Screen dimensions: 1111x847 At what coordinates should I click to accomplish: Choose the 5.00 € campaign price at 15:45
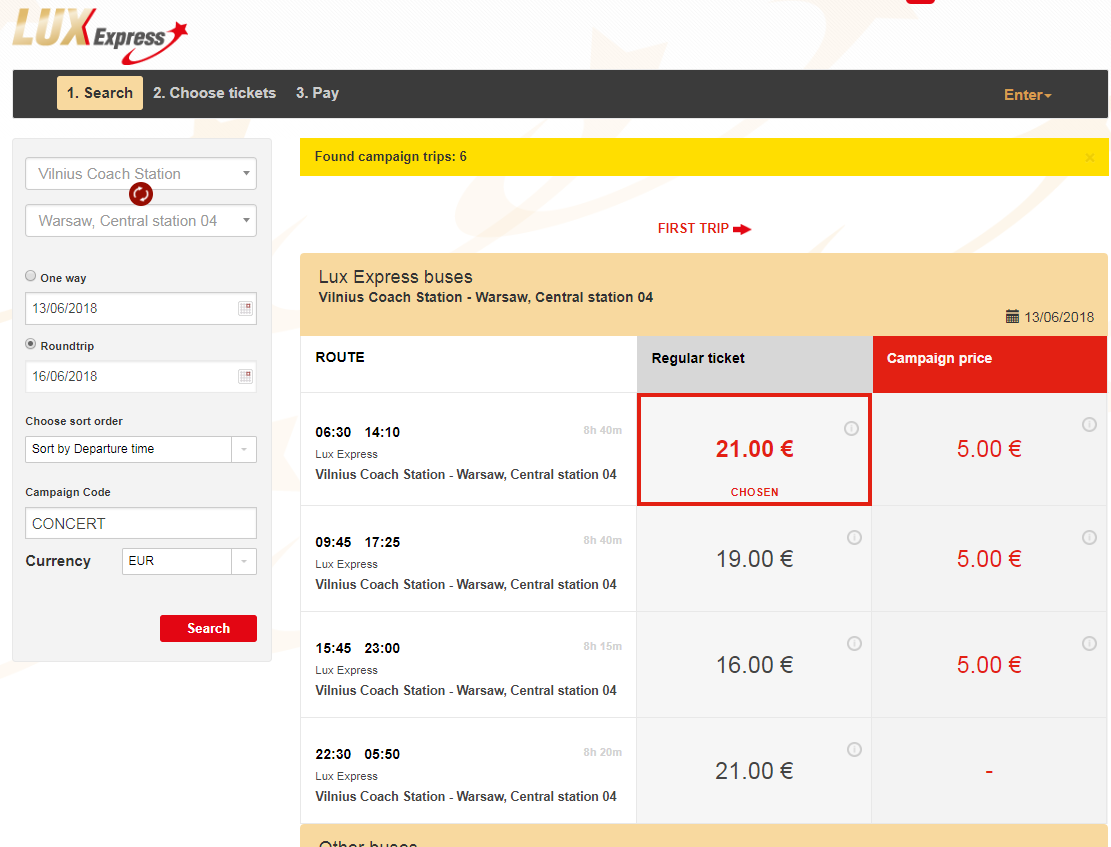click(989, 665)
